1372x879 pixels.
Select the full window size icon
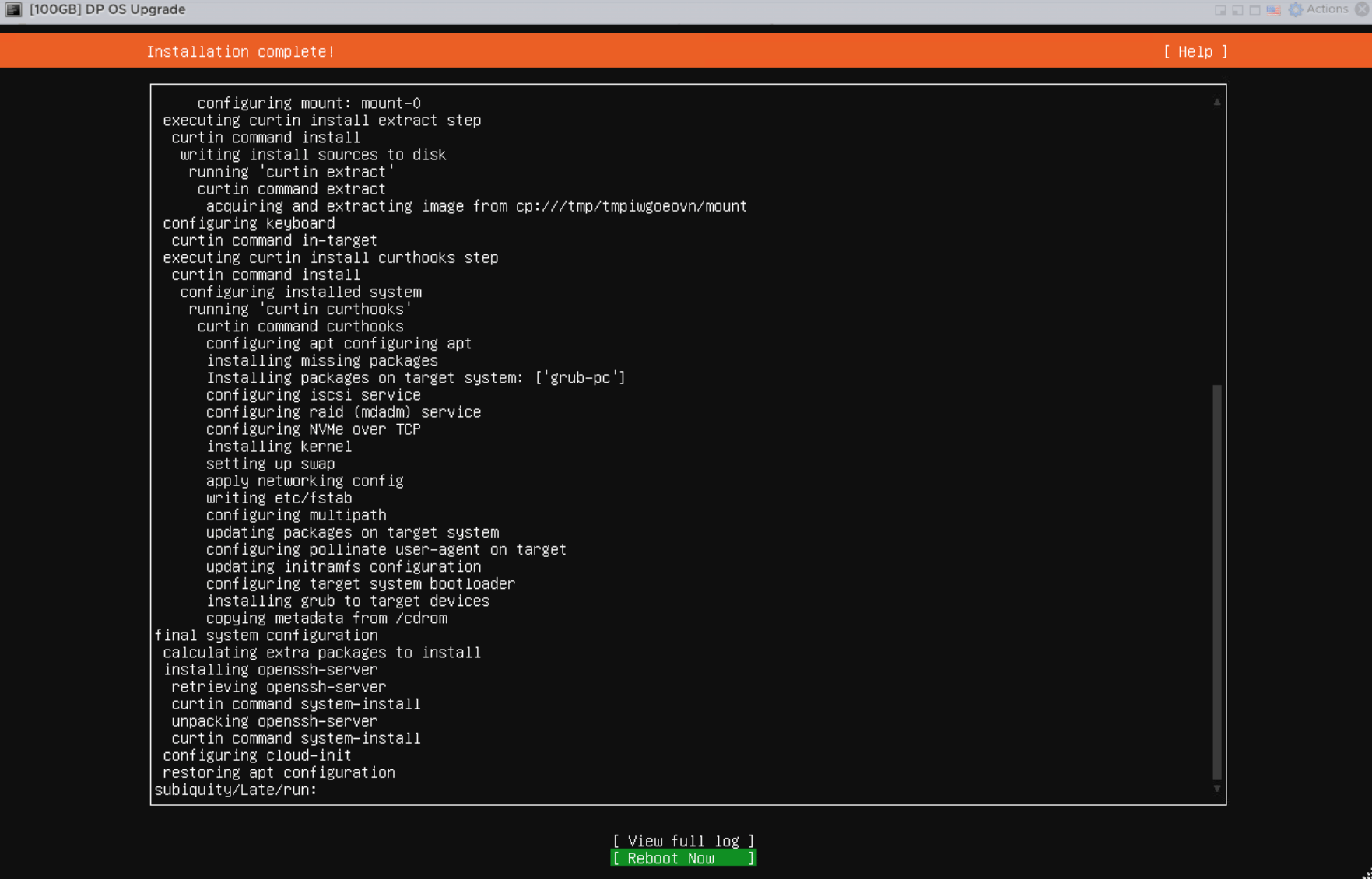(x=1254, y=10)
